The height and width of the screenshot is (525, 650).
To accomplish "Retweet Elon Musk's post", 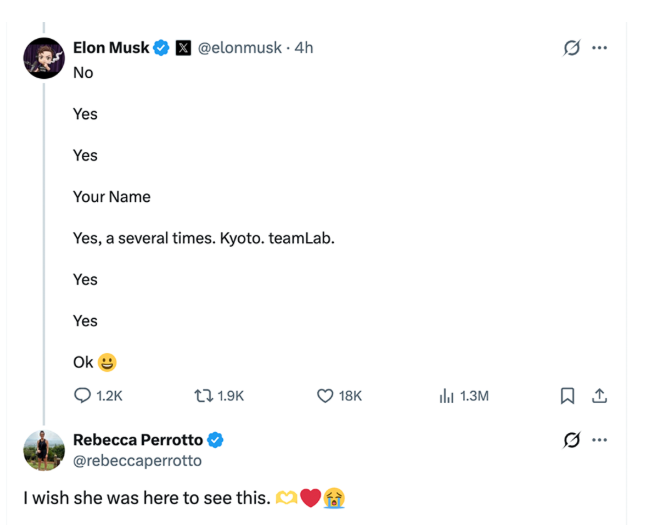I will click(202, 396).
